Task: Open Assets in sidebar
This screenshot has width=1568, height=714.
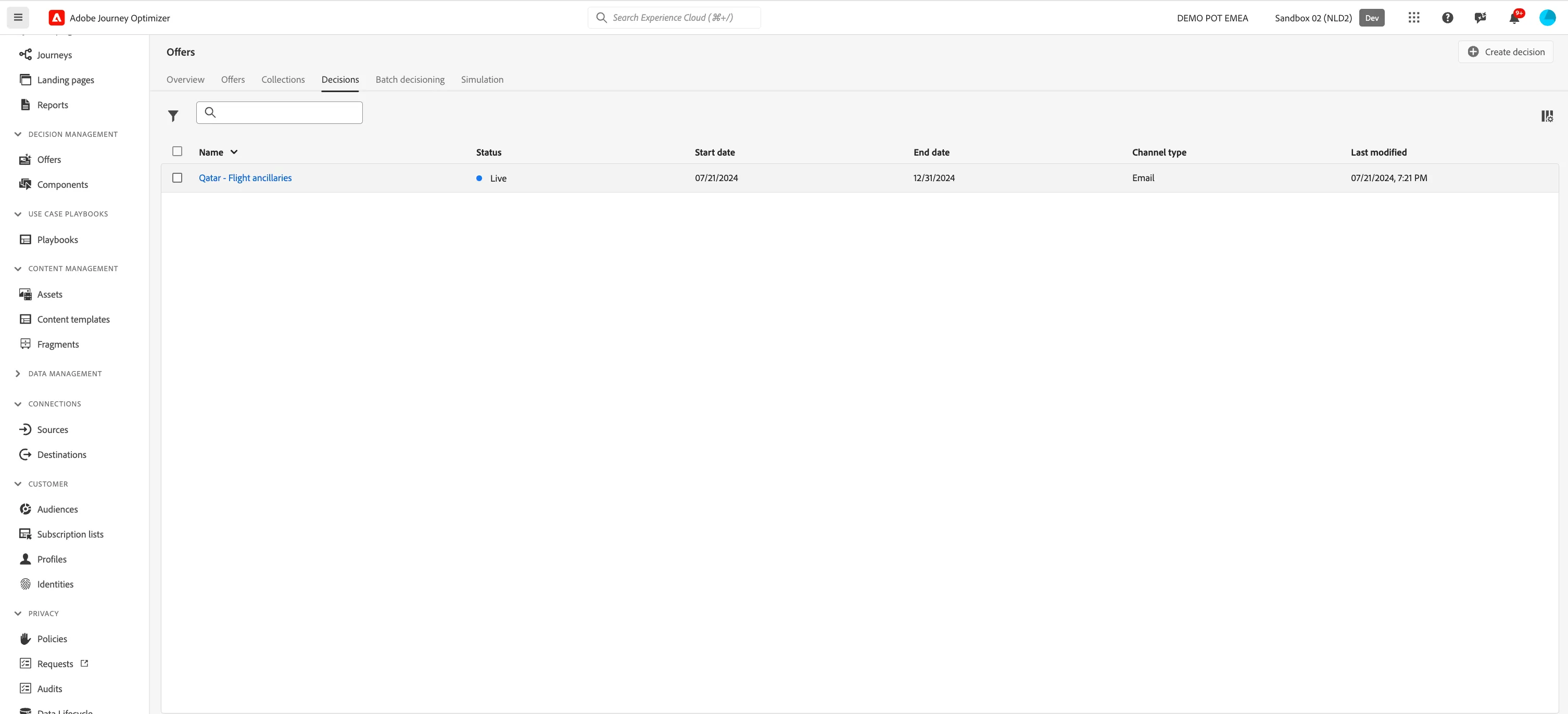Action: tap(49, 295)
